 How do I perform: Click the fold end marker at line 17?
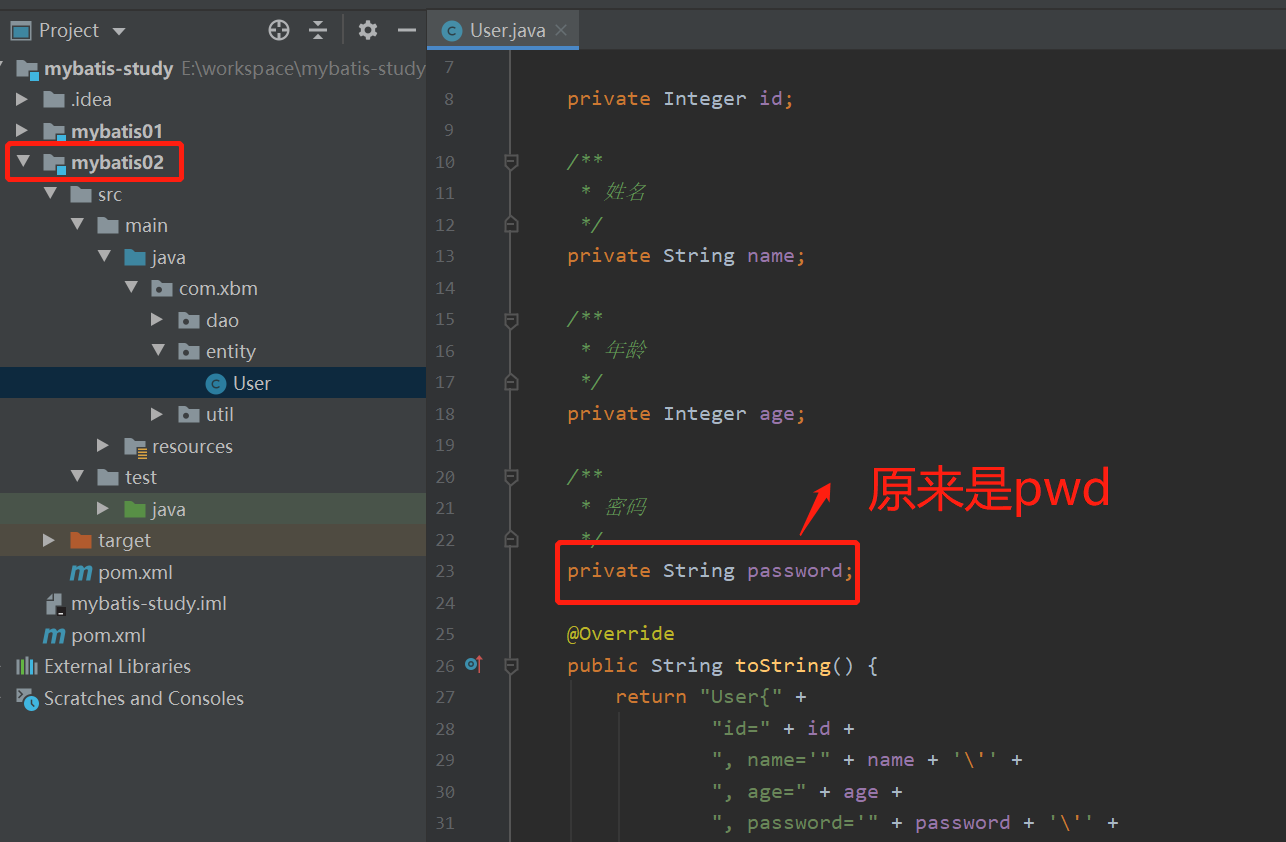tap(511, 382)
